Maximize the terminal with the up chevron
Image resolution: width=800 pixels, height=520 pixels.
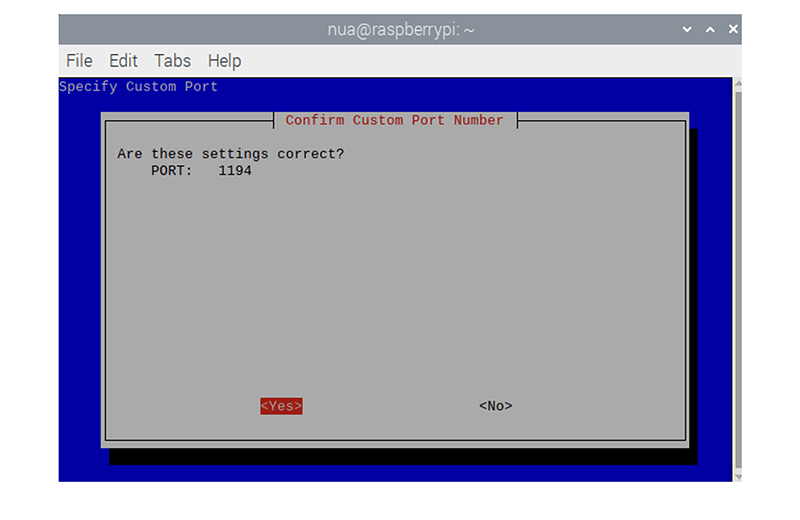pyautogui.click(x=710, y=30)
